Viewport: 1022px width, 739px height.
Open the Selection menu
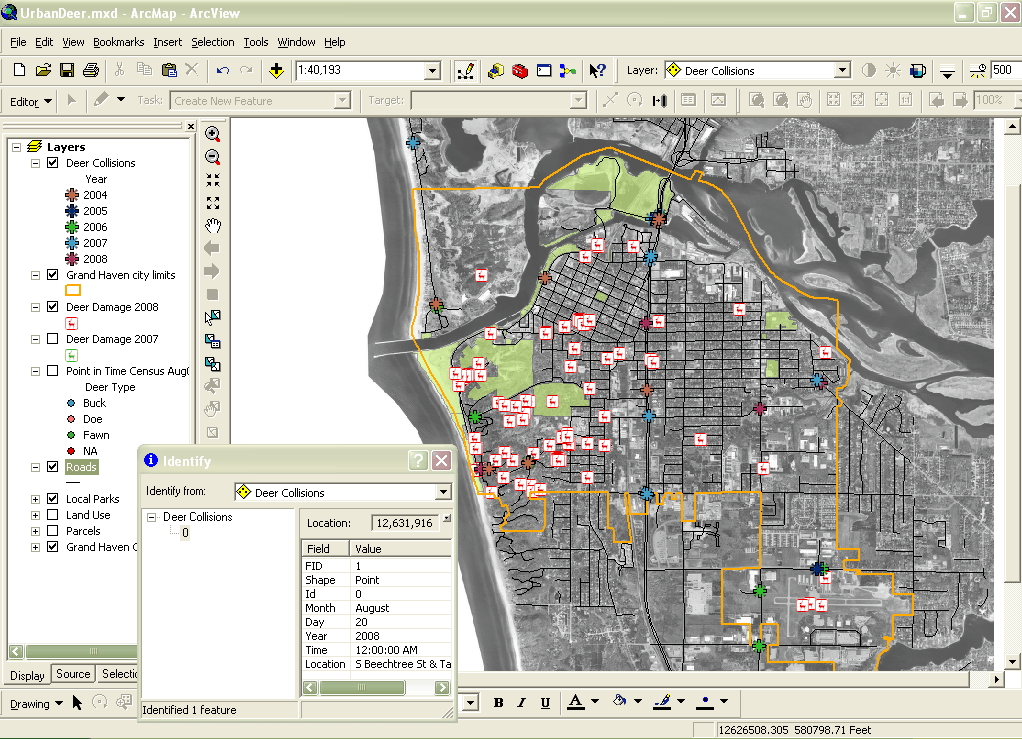[212, 42]
